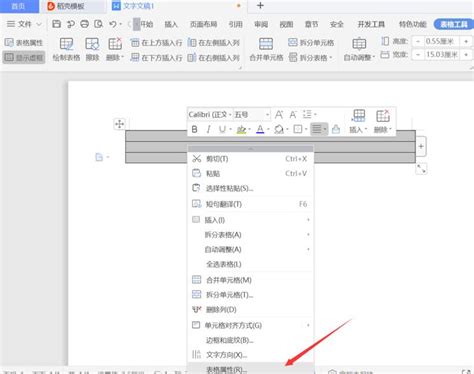Click the text highlight color button
Viewport: 474px width, 374px height.
(x=241, y=129)
